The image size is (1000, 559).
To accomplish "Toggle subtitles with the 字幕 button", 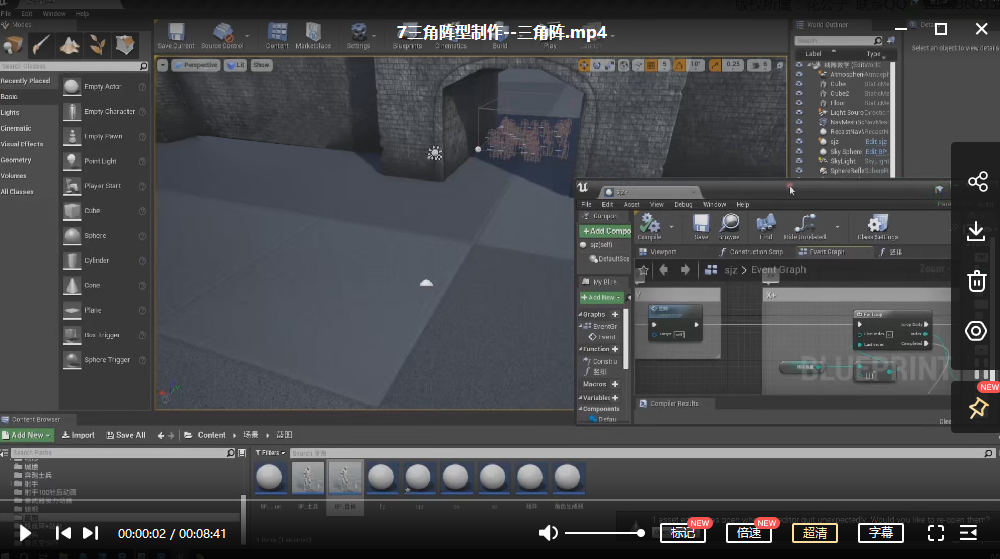I will (881, 533).
